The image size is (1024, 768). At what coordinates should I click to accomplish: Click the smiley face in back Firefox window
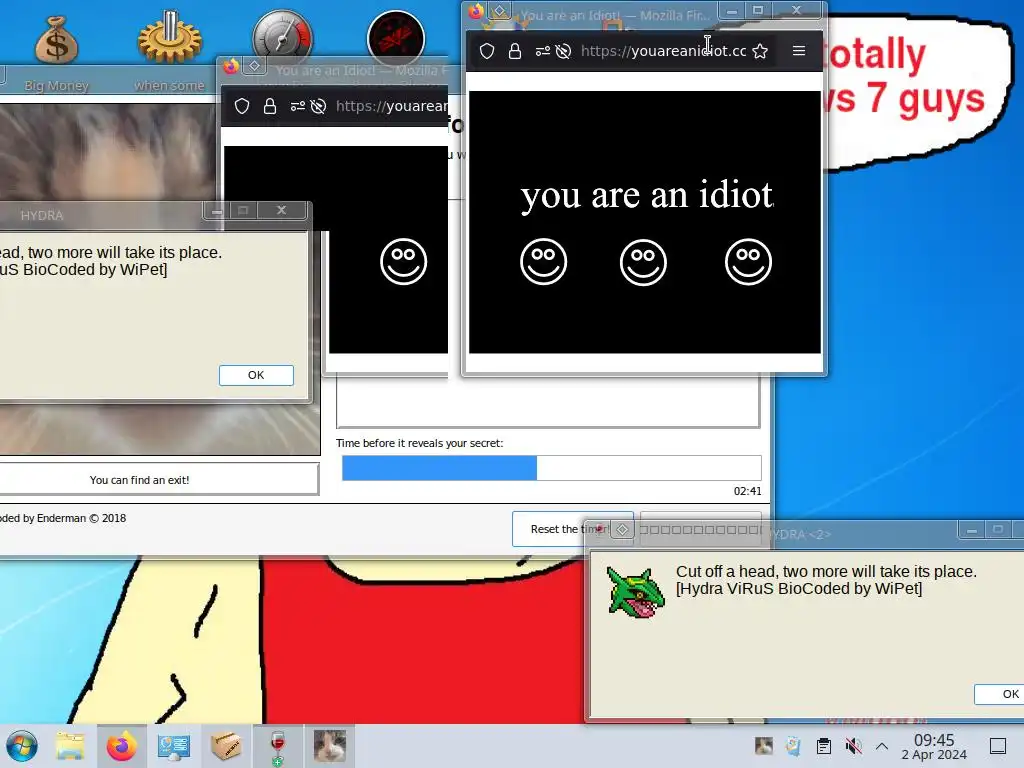[x=404, y=262]
